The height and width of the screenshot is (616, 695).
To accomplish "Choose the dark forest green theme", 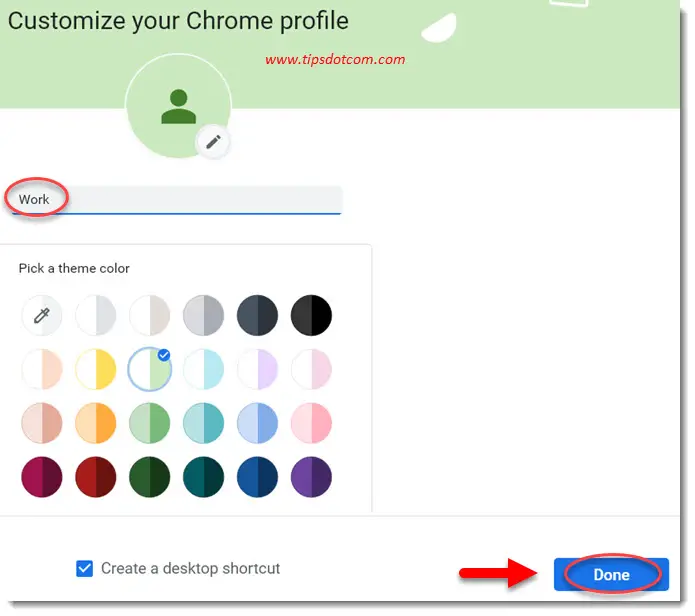I will click(x=149, y=477).
